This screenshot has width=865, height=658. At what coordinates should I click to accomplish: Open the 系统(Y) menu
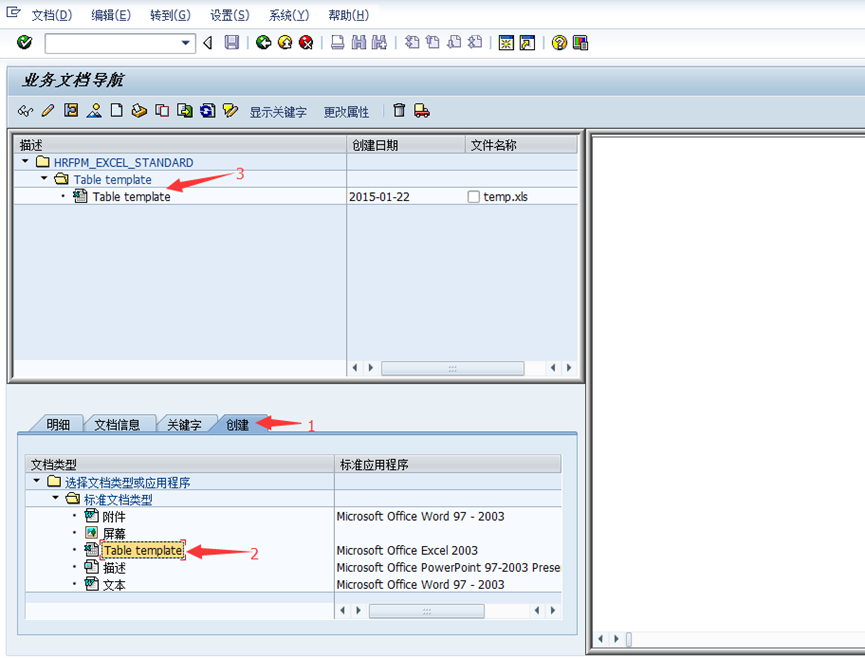(289, 15)
